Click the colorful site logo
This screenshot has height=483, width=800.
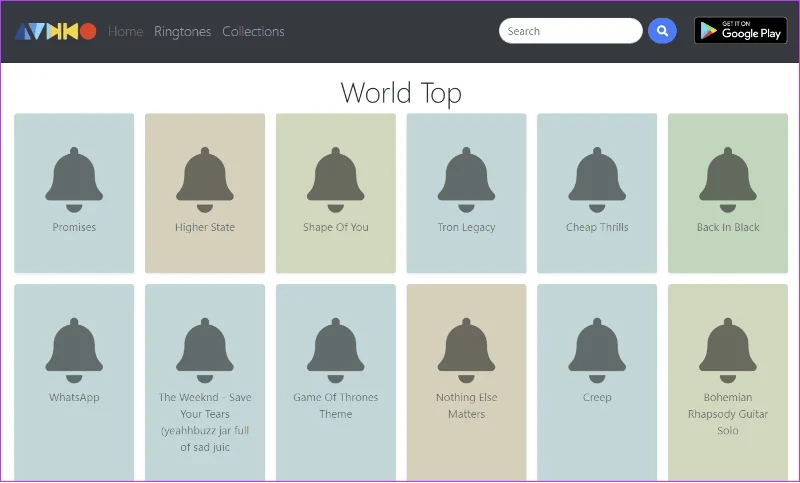pos(55,32)
